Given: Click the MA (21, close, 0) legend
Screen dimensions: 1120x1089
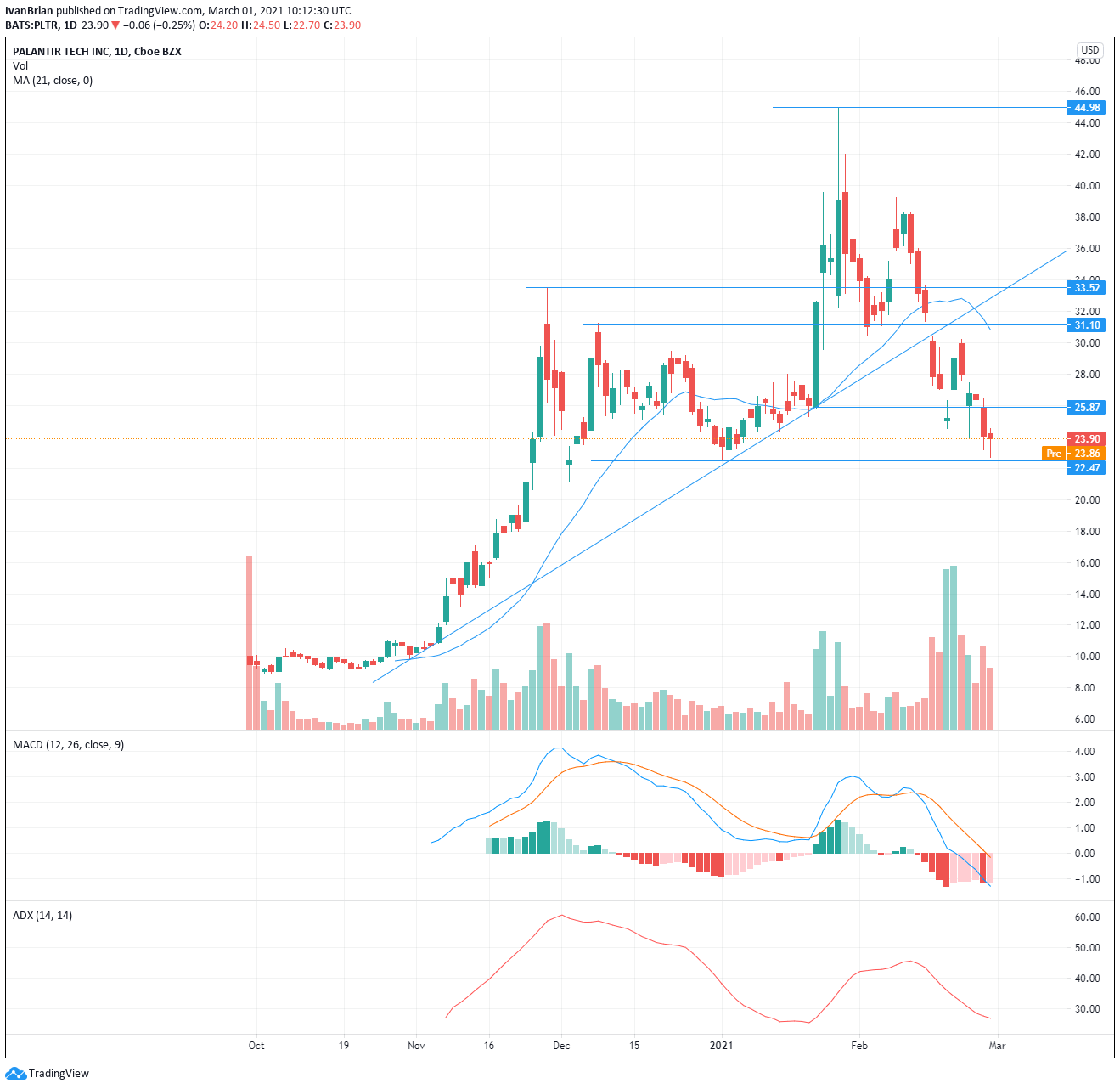Looking at the screenshot, I should (x=53, y=81).
